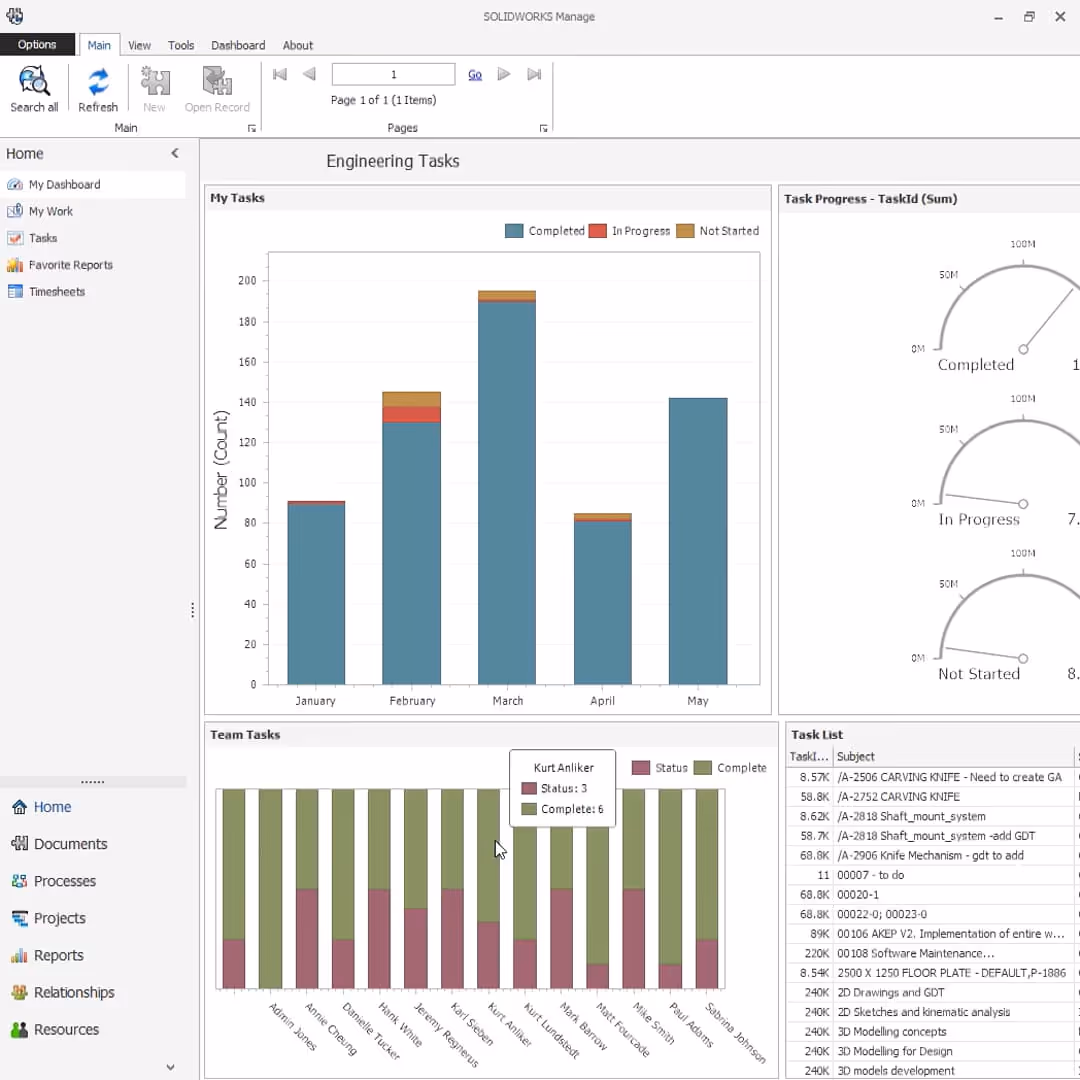The width and height of the screenshot is (1080, 1080).
Task: Switch to the View ribbon tab
Action: click(139, 45)
